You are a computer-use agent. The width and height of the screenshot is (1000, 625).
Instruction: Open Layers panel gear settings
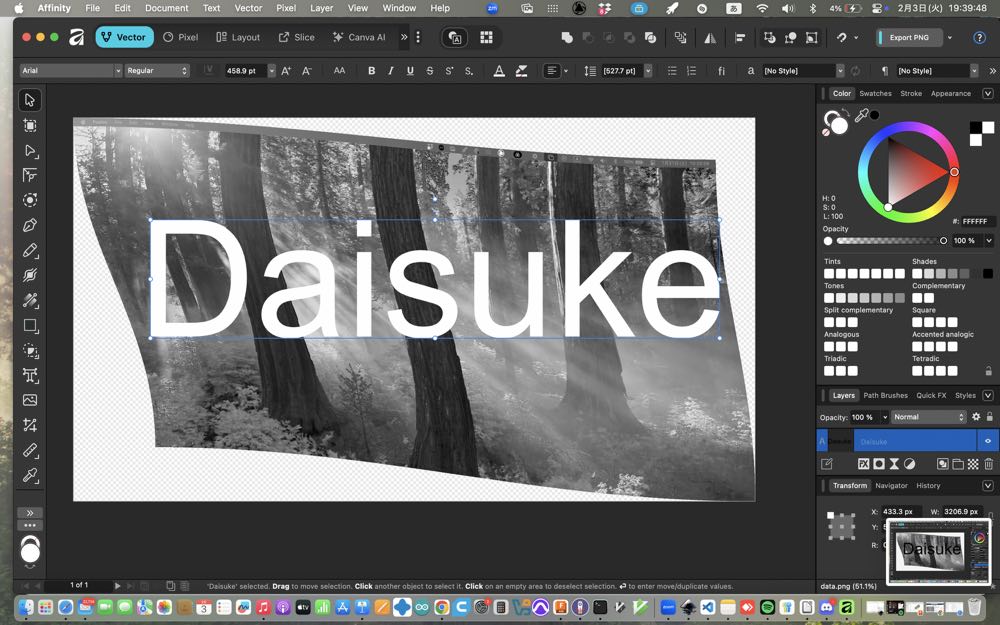pos(976,416)
